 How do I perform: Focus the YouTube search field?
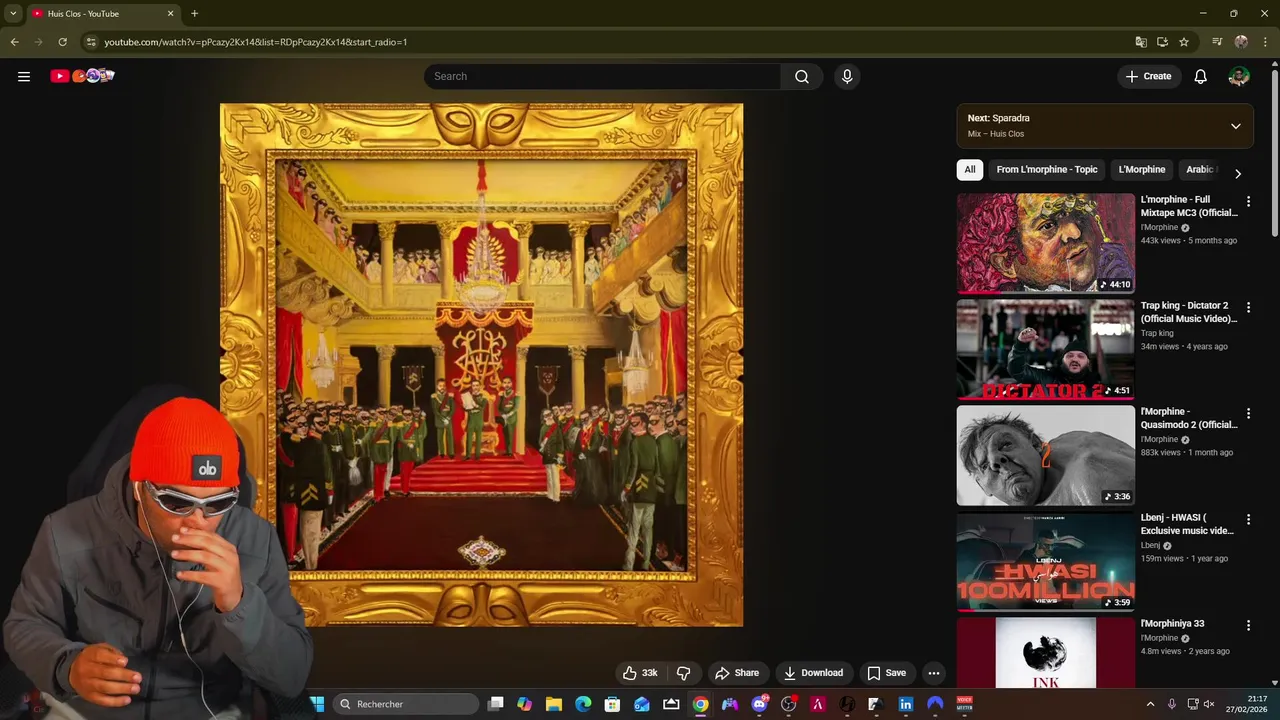click(602, 76)
